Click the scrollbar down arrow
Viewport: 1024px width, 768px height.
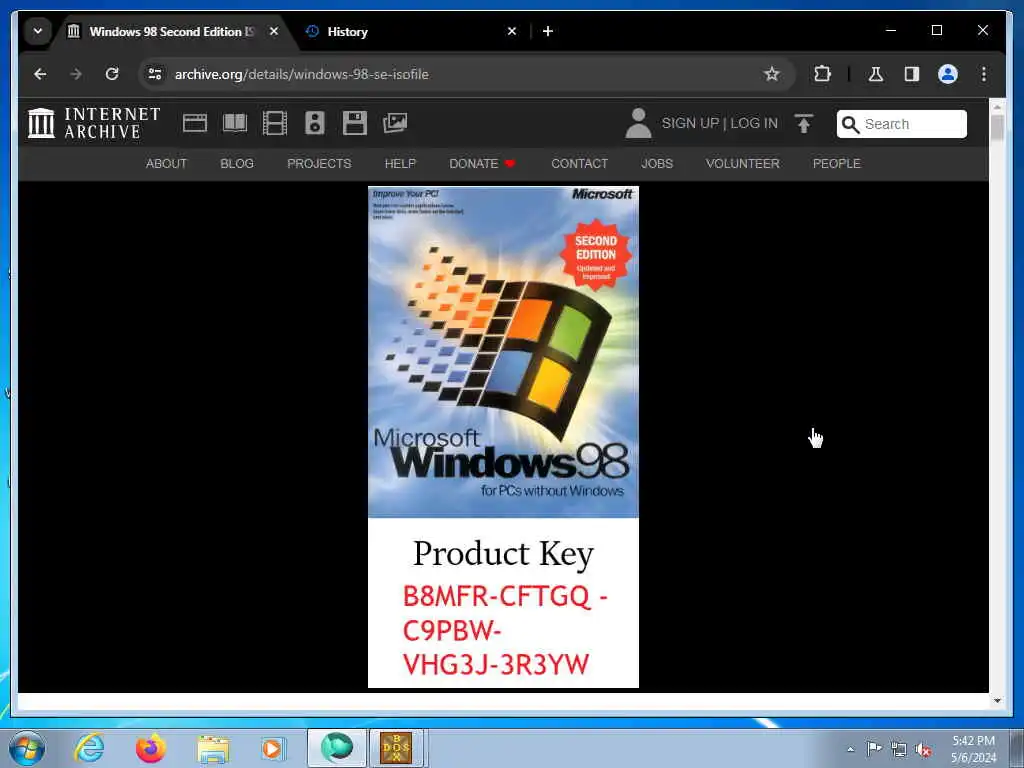(x=997, y=701)
